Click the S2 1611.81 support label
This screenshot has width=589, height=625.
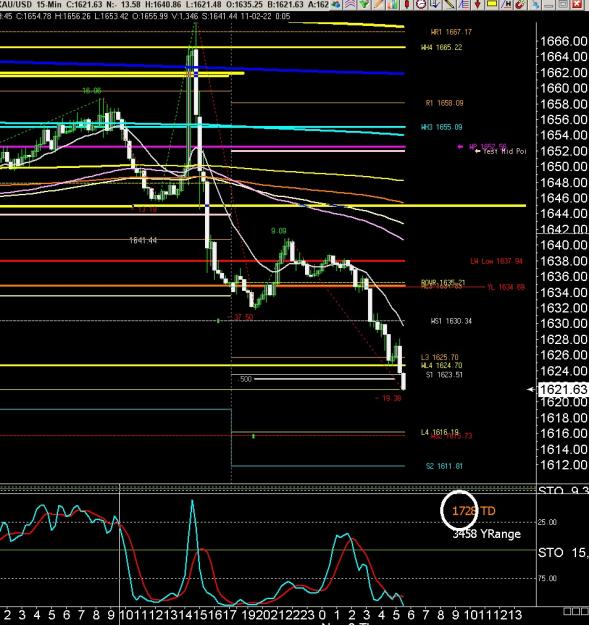pyautogui.click(x=444, y=466)
